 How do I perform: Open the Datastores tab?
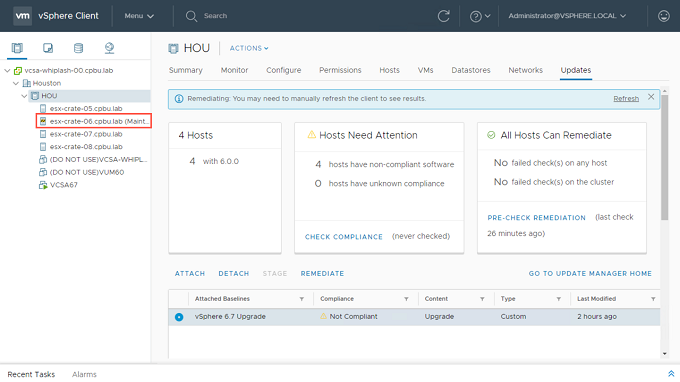coord(471,70)
